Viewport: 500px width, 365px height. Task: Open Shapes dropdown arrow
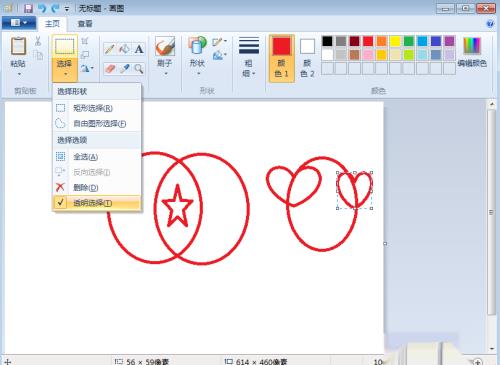click(x=198, y=74)
